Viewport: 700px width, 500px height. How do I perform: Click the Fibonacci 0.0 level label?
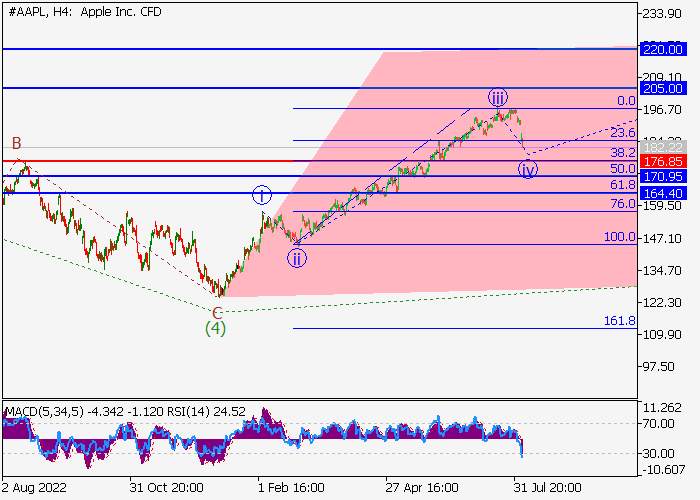coord(626,101)
